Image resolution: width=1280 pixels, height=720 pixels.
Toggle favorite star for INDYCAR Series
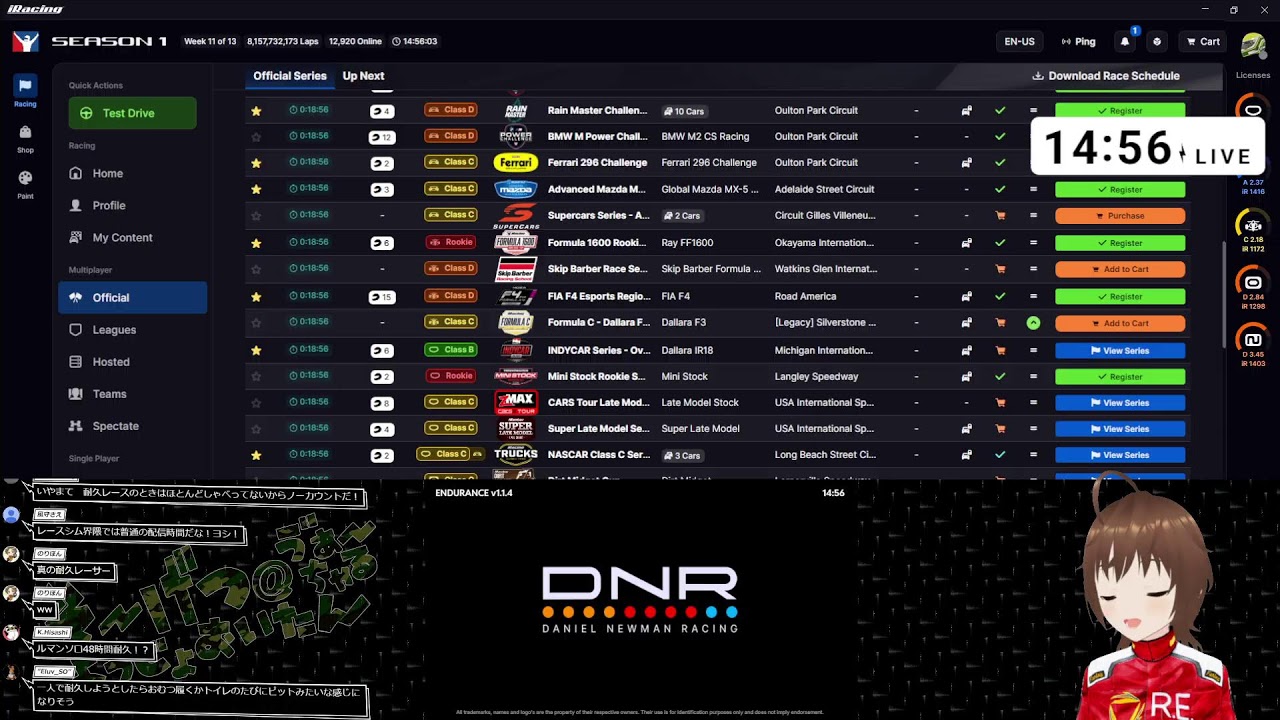(256, 351)
